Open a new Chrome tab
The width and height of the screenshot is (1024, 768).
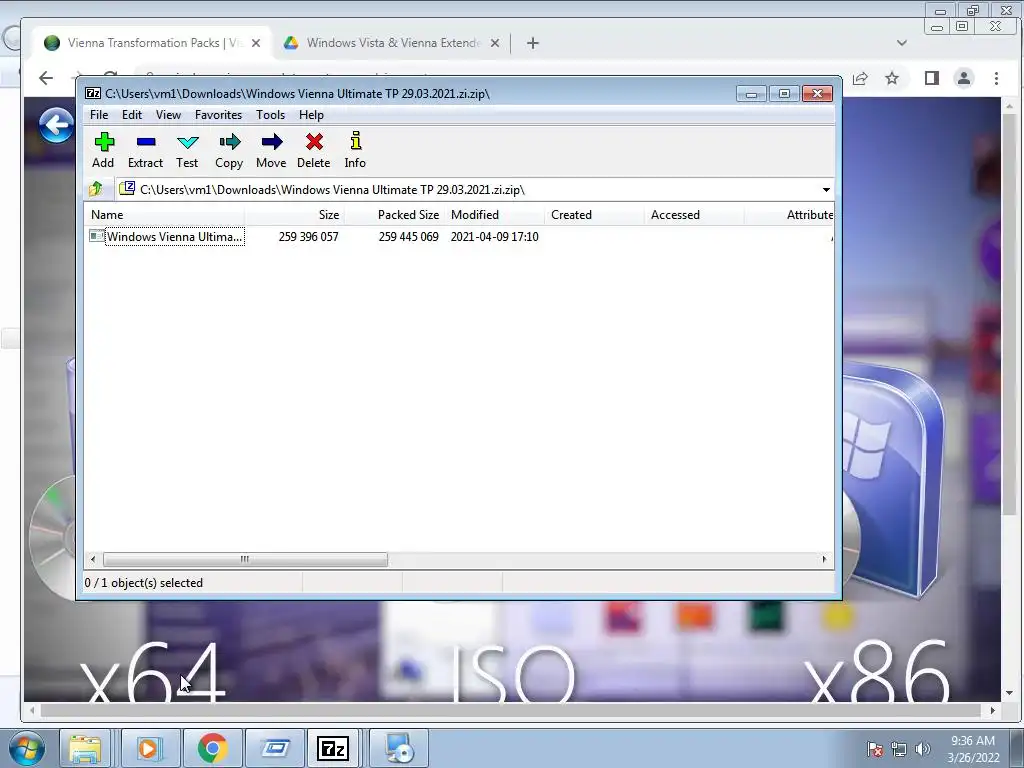pos(533,43)
